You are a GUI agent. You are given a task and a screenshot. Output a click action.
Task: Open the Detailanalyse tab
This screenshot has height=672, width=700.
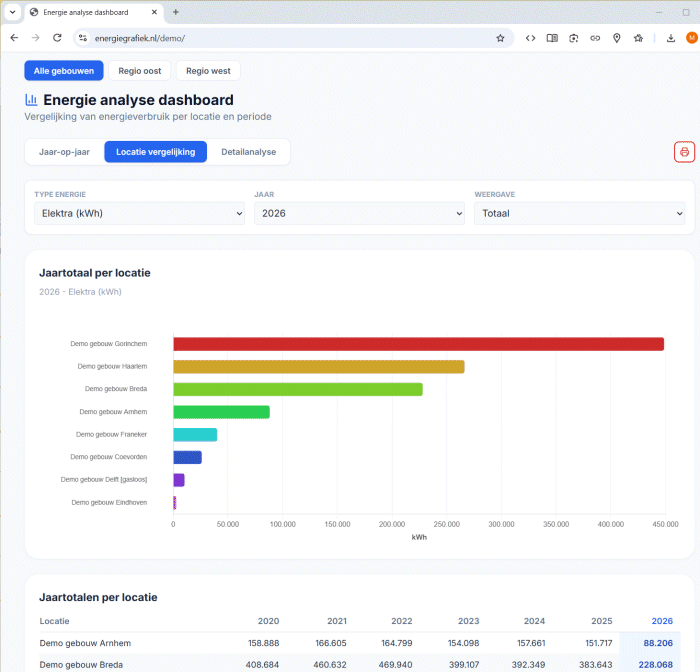pos(249,152)
